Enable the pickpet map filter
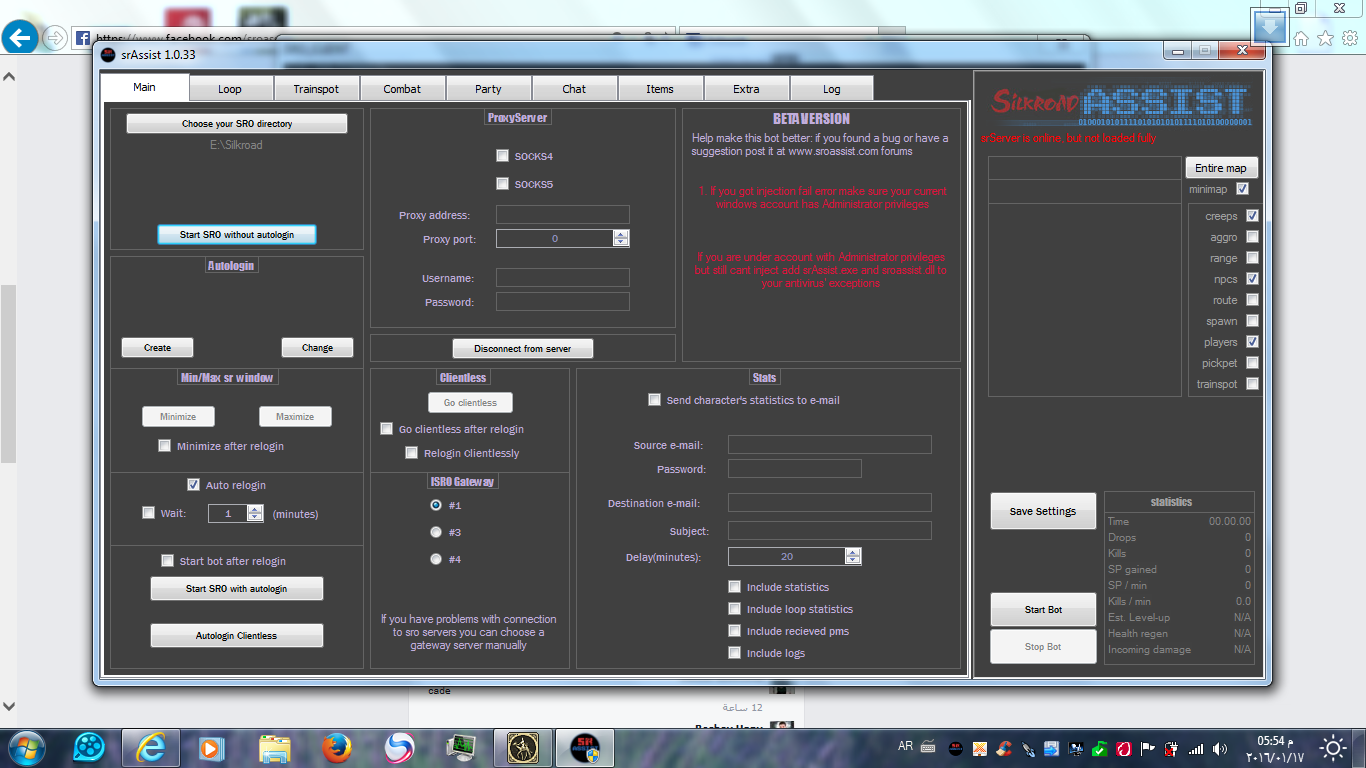Screen dimensions: 1366x768 1252,363
